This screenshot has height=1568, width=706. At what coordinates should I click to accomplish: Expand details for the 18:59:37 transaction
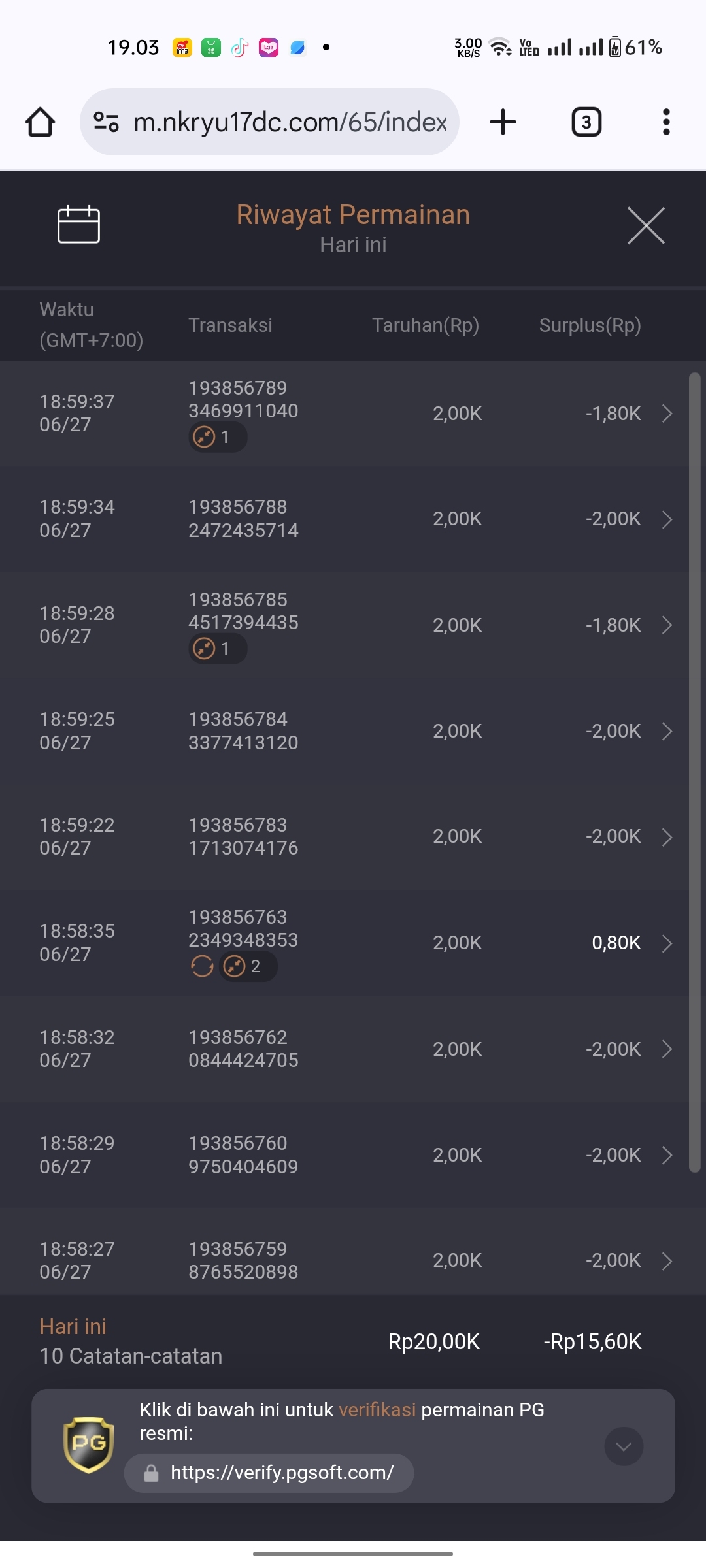667,414
